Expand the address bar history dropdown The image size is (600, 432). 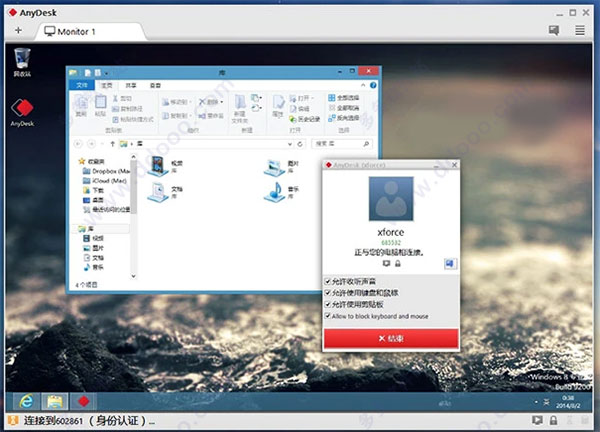point(290,144)
